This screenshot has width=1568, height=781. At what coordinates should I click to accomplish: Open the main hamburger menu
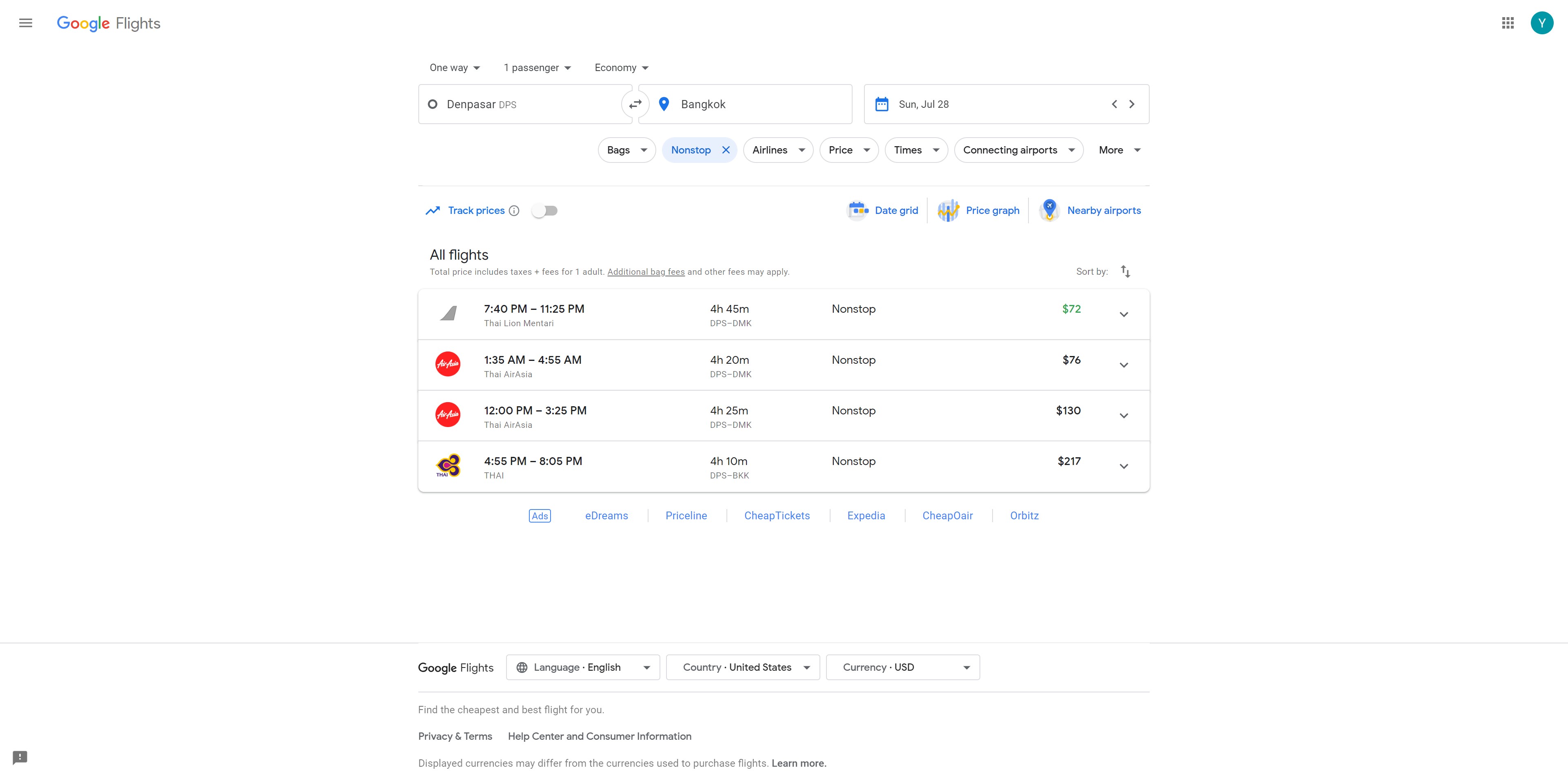[x=26, y=23]
